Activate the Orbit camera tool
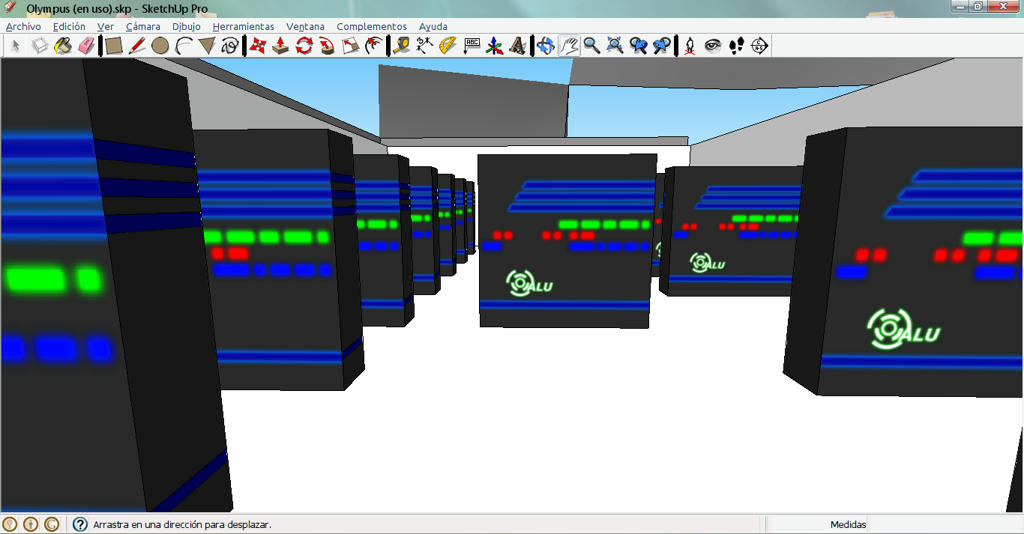1024x534 pixels. [x=546, y=46]
